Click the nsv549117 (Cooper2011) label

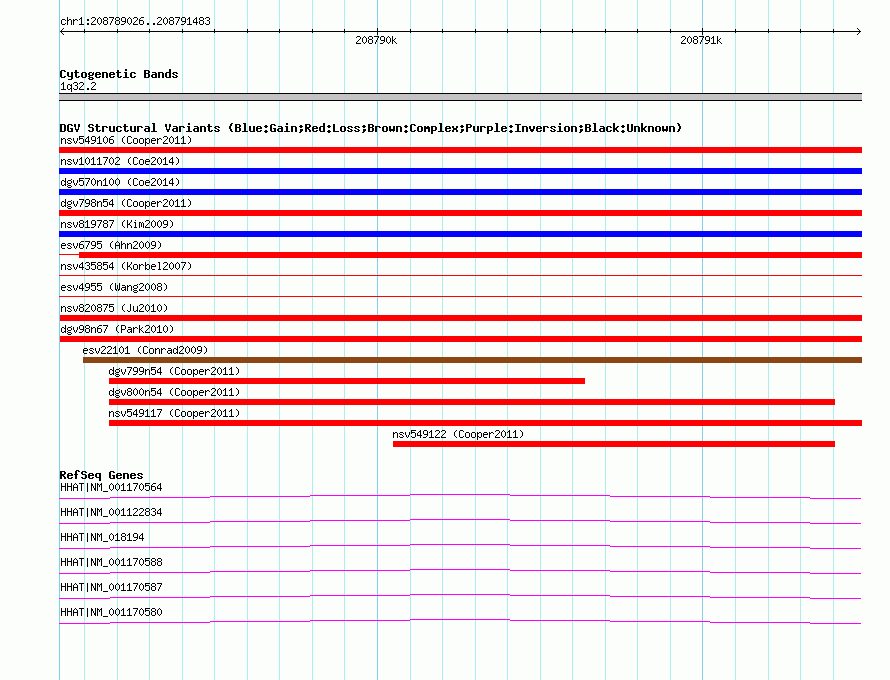[174, 413]
